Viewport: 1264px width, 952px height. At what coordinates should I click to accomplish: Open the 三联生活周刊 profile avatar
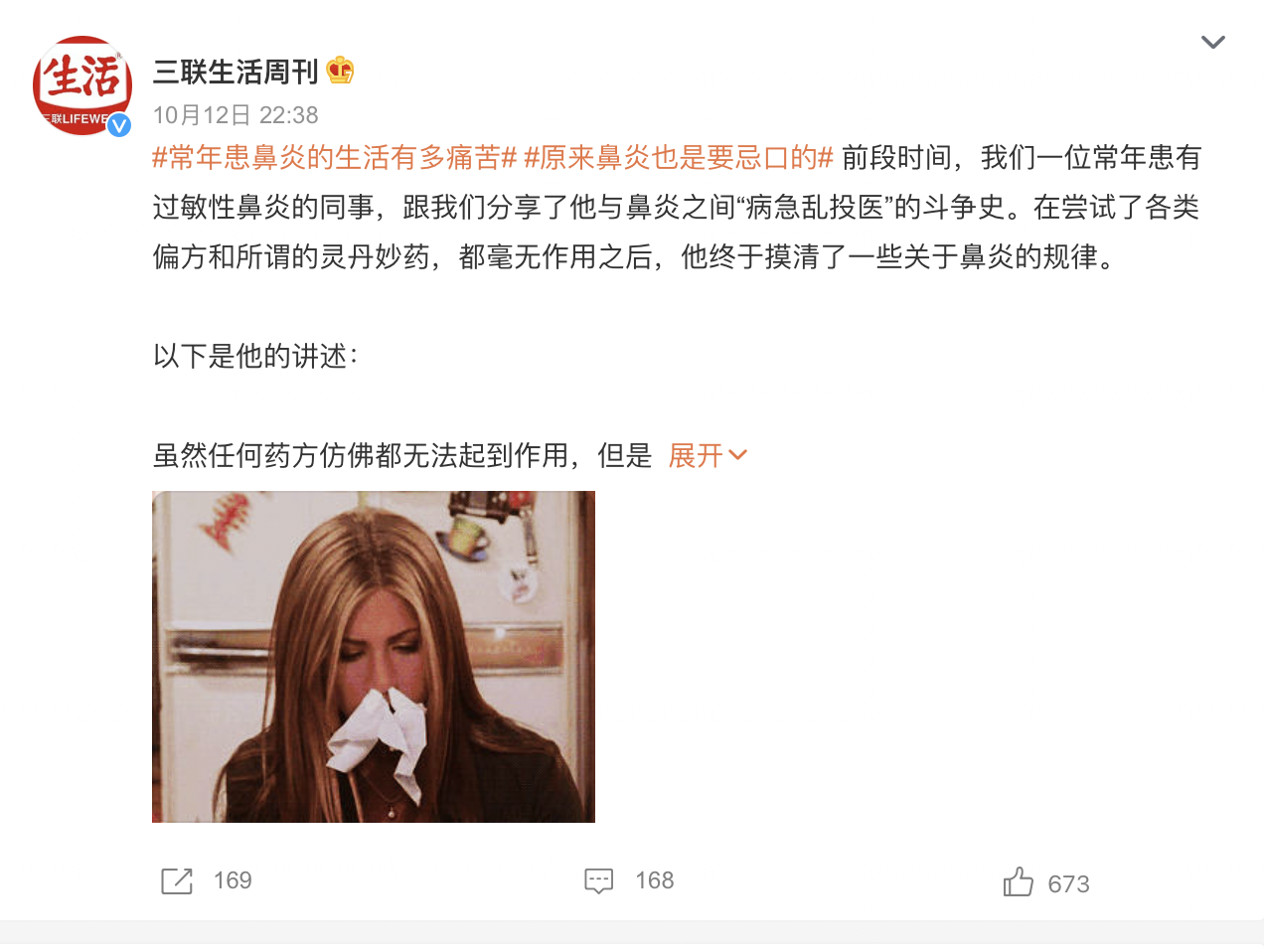[x=82, y=85]
